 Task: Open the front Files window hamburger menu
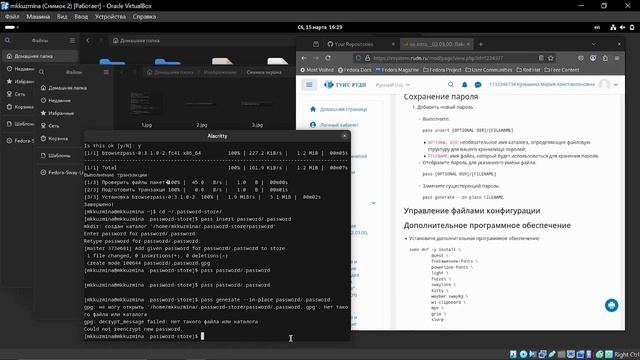[106, 72]
